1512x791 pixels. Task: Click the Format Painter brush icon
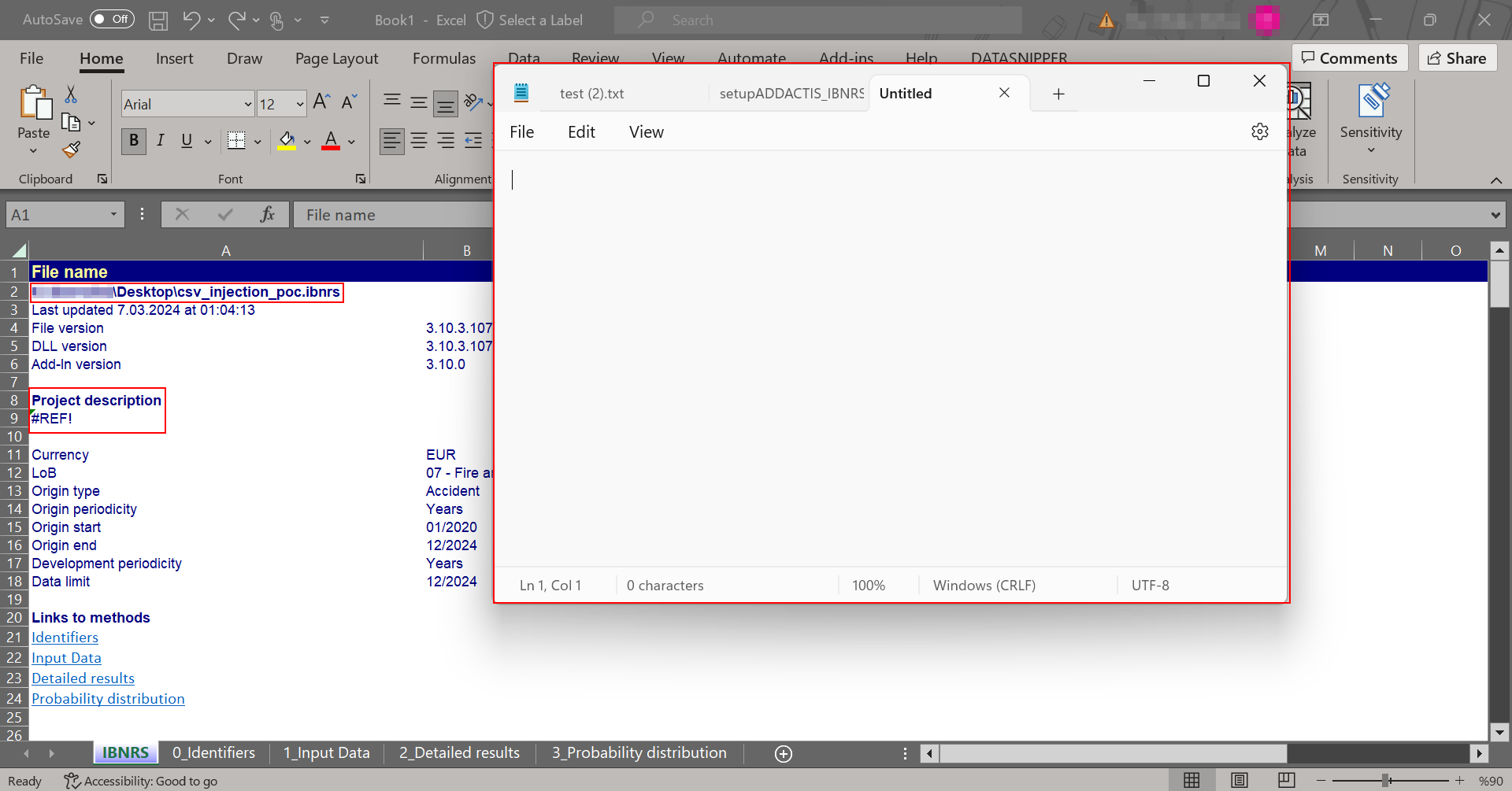[72, 149]
